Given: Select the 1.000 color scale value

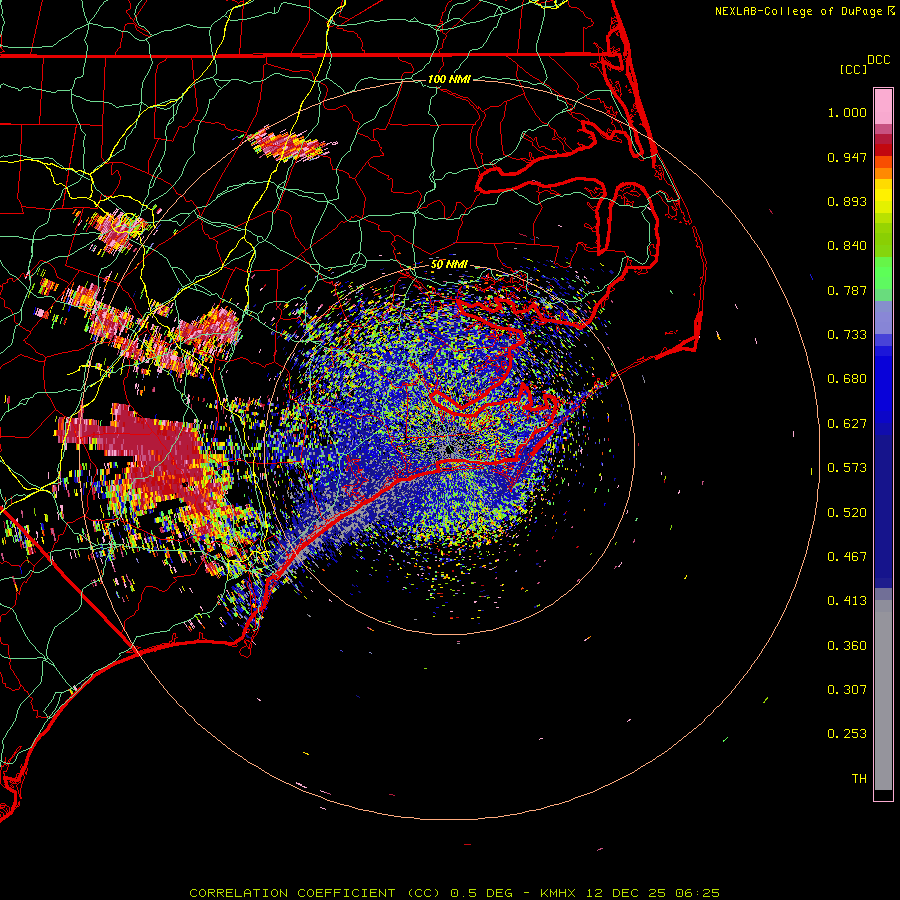Looking at the screenshot, I should (847, 112).
